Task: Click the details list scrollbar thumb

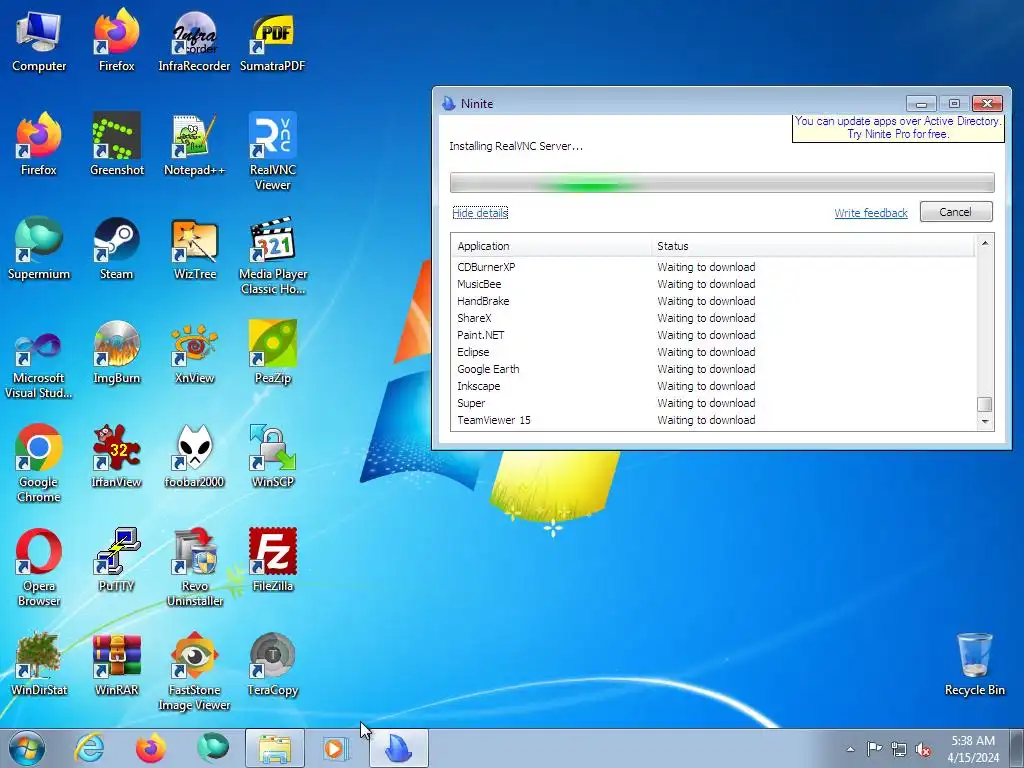Action: click(x=984, y=404)
